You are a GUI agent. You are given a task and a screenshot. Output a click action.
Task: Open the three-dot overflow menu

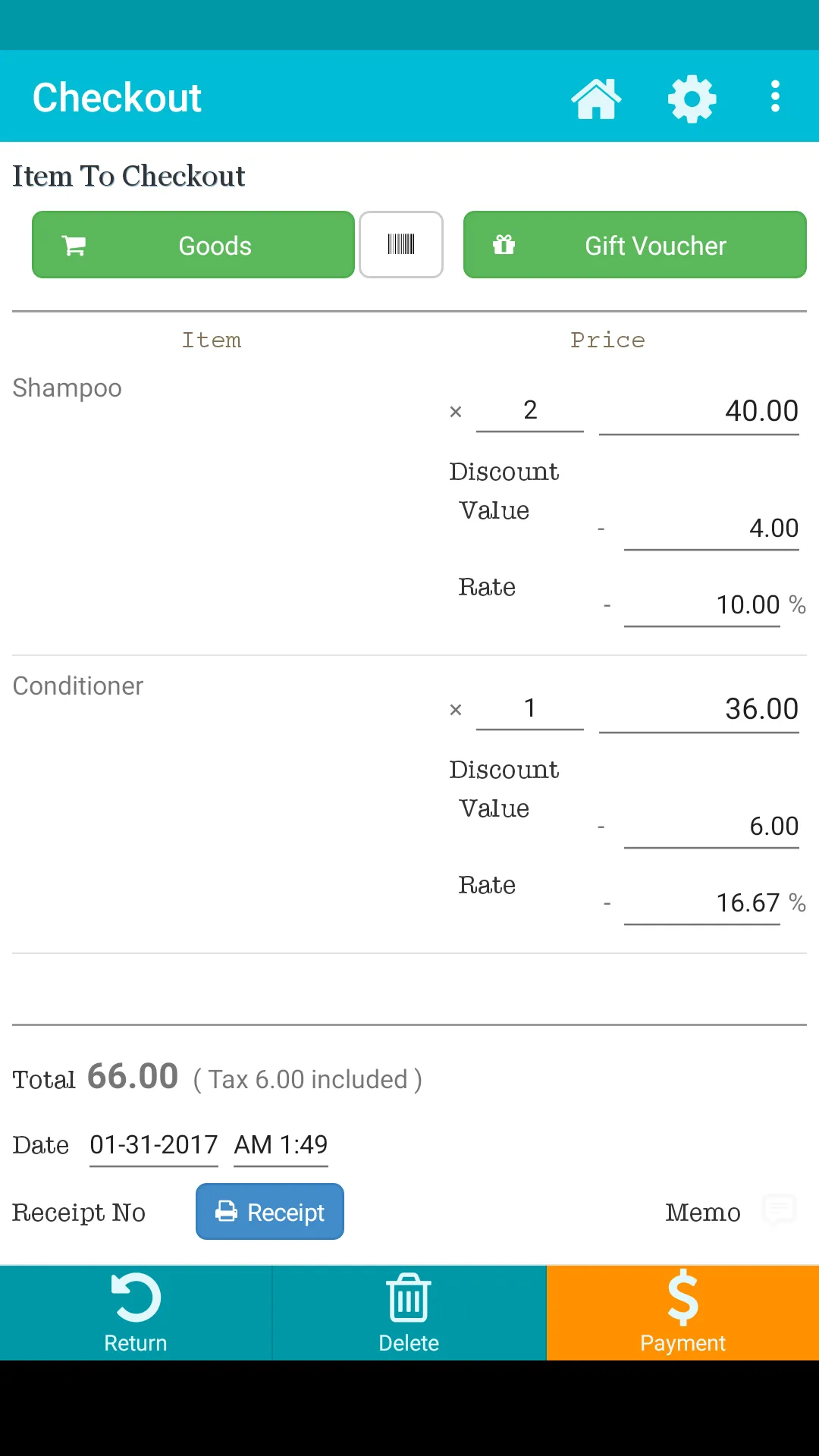pyautogui.click(x=775, y=97)
